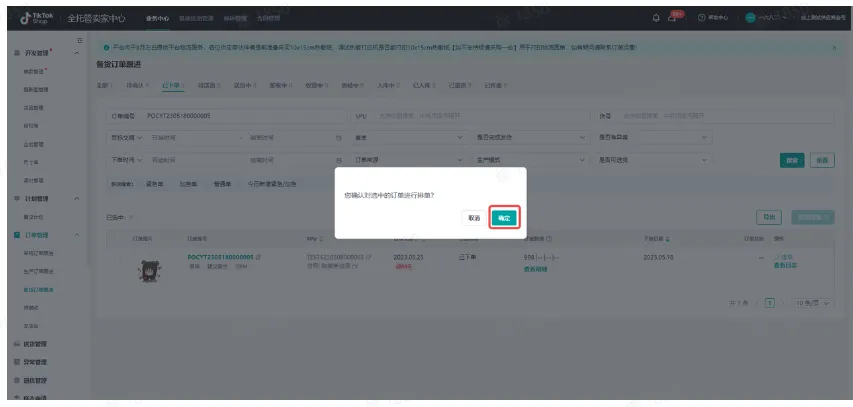Open the 首单 dropdown
853x407 pixels.
click(409, 138)
